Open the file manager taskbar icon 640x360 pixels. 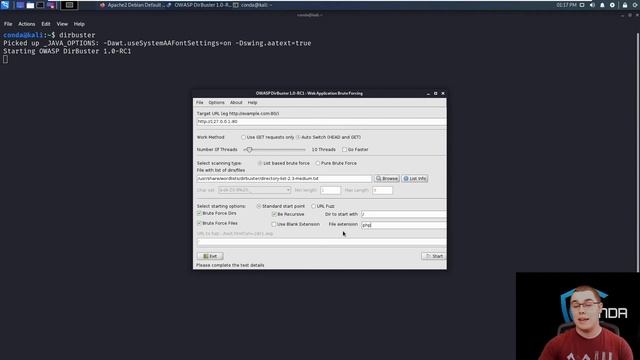click(x=30, y=5)
